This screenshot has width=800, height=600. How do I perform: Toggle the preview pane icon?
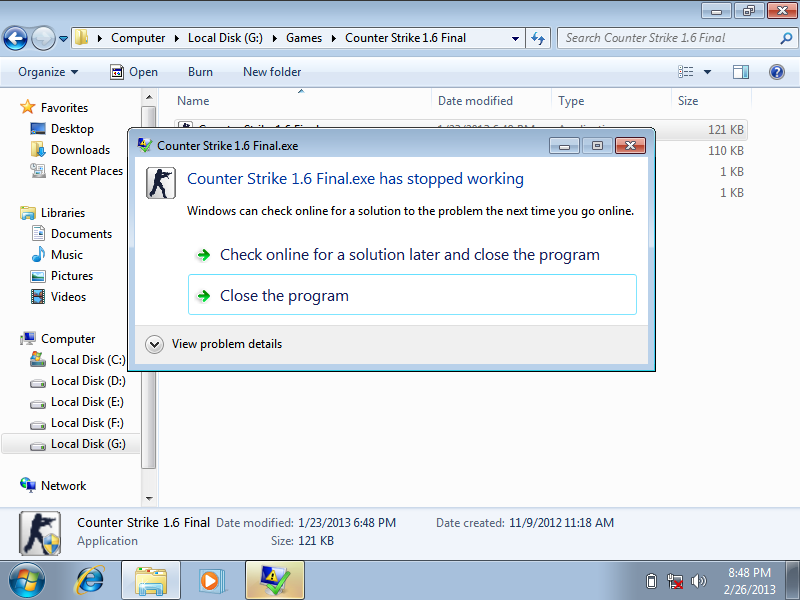pos(741,72)
